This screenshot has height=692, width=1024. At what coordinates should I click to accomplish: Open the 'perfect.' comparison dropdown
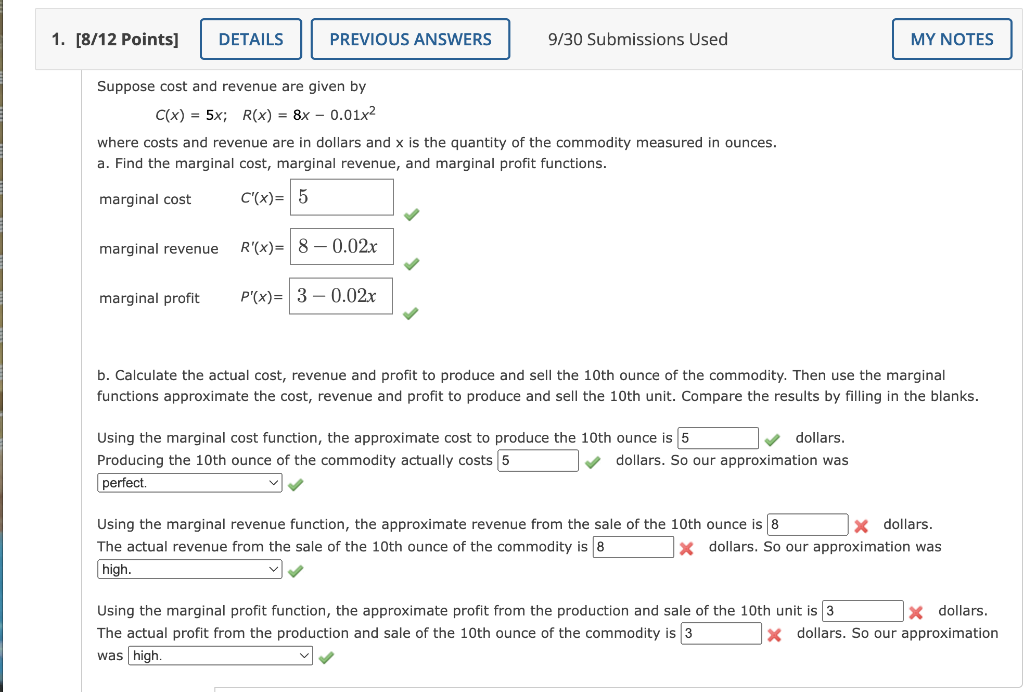188,483
